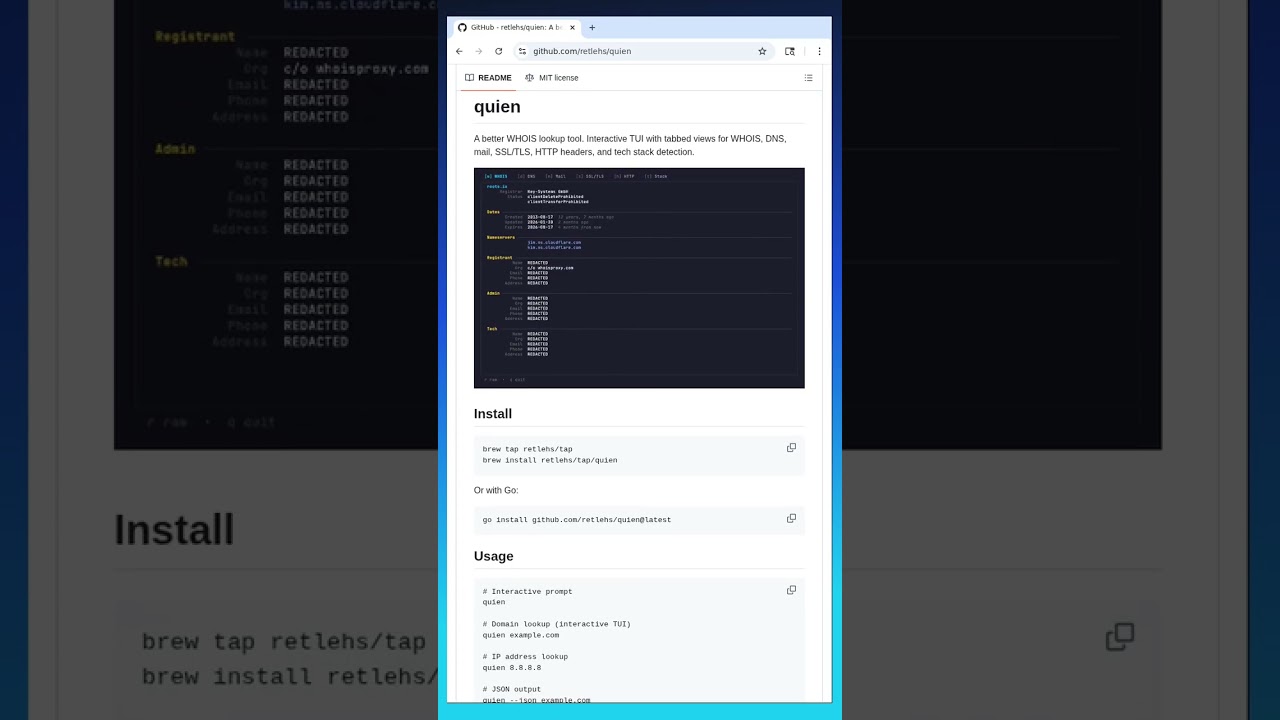Click the '# JSON output' comment
Screen dimensions: 1280x720
coord(512,690)
